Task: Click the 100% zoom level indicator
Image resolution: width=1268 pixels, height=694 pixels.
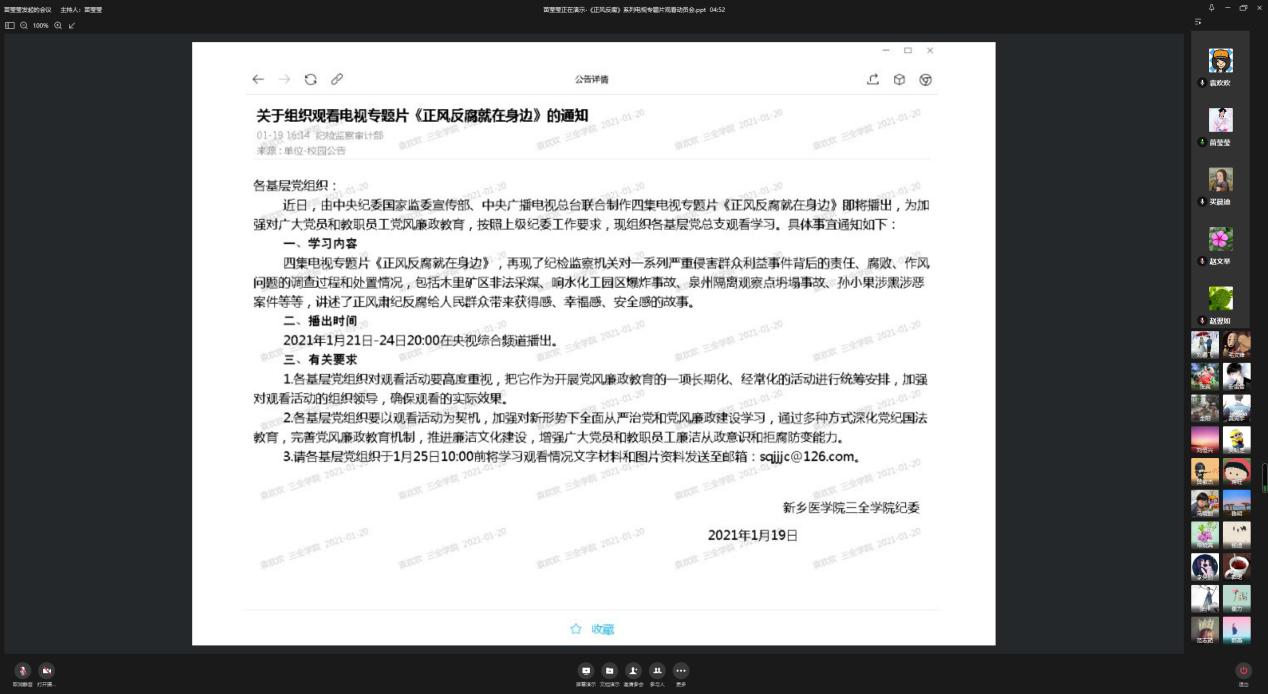Action: coord(41,25)
